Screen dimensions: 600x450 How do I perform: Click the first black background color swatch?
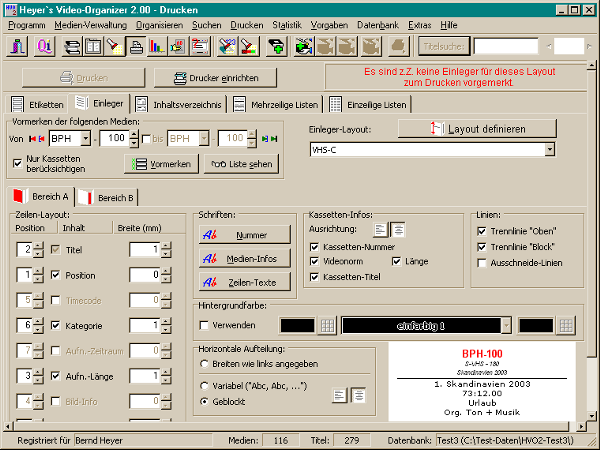296,325
